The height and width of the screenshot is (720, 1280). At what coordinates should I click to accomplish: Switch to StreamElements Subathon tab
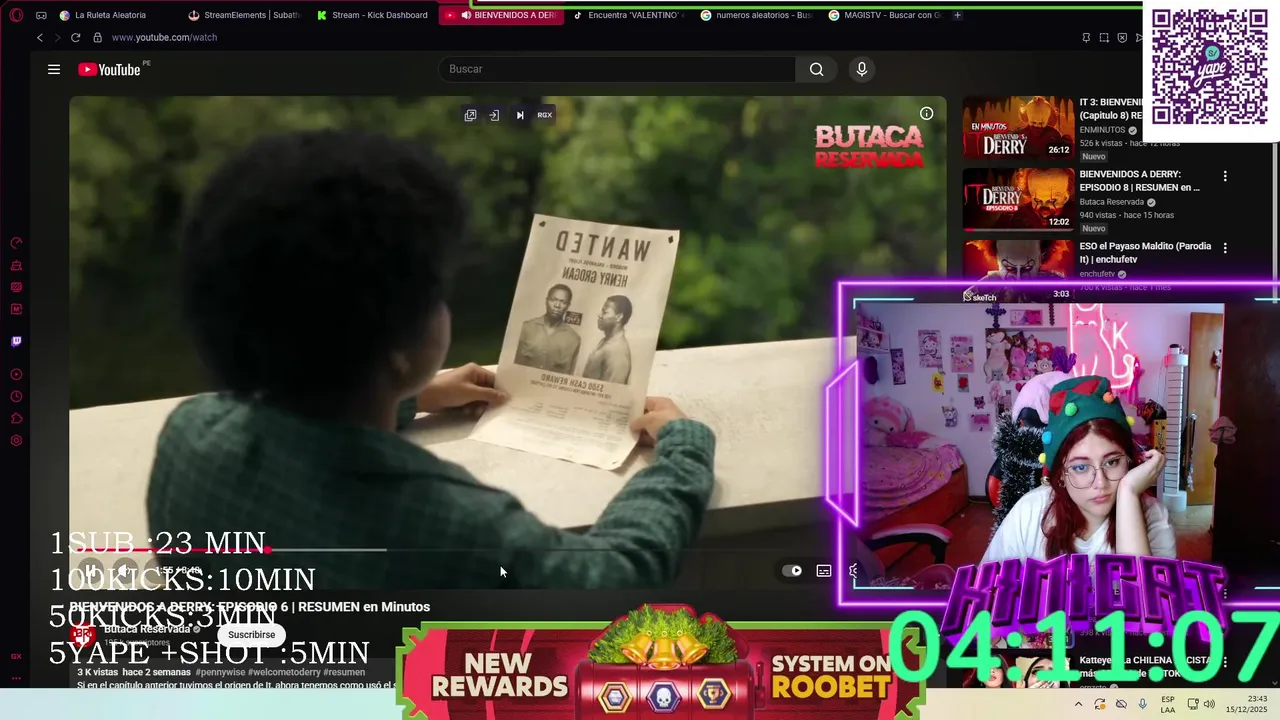[x=244, y=15]
